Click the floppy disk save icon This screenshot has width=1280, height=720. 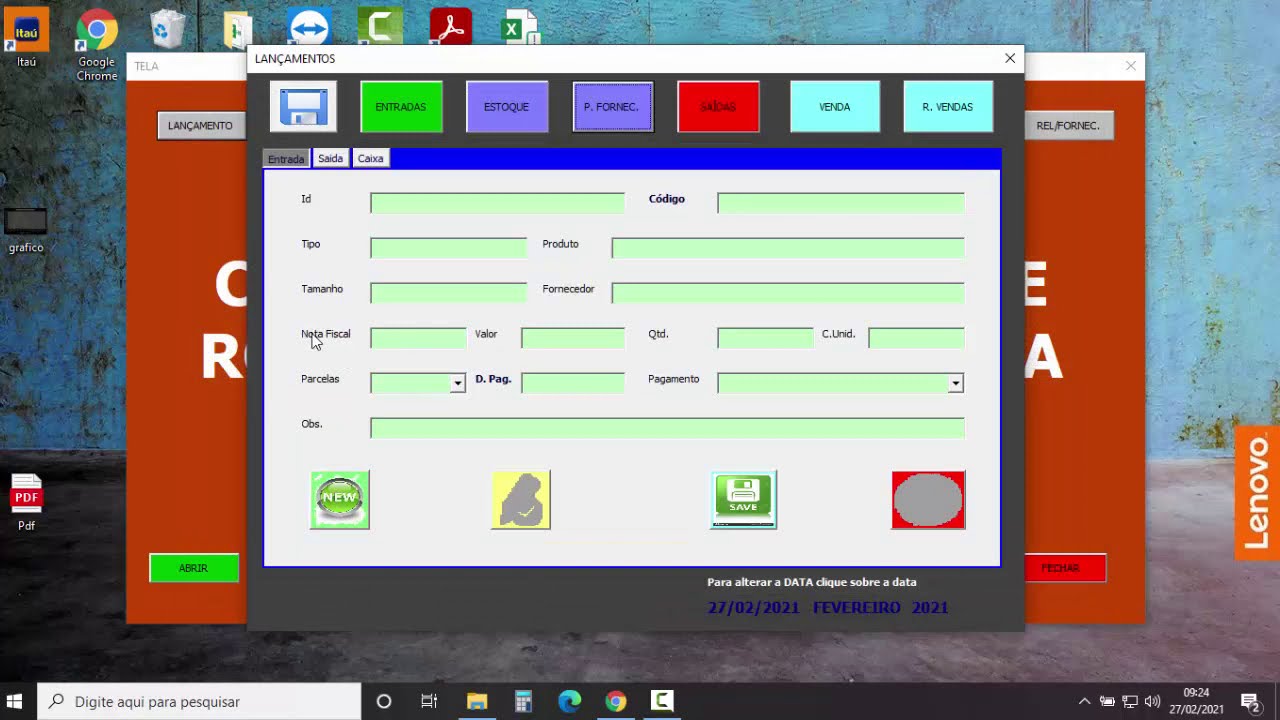pyautogui.click(x=303, y=106)
